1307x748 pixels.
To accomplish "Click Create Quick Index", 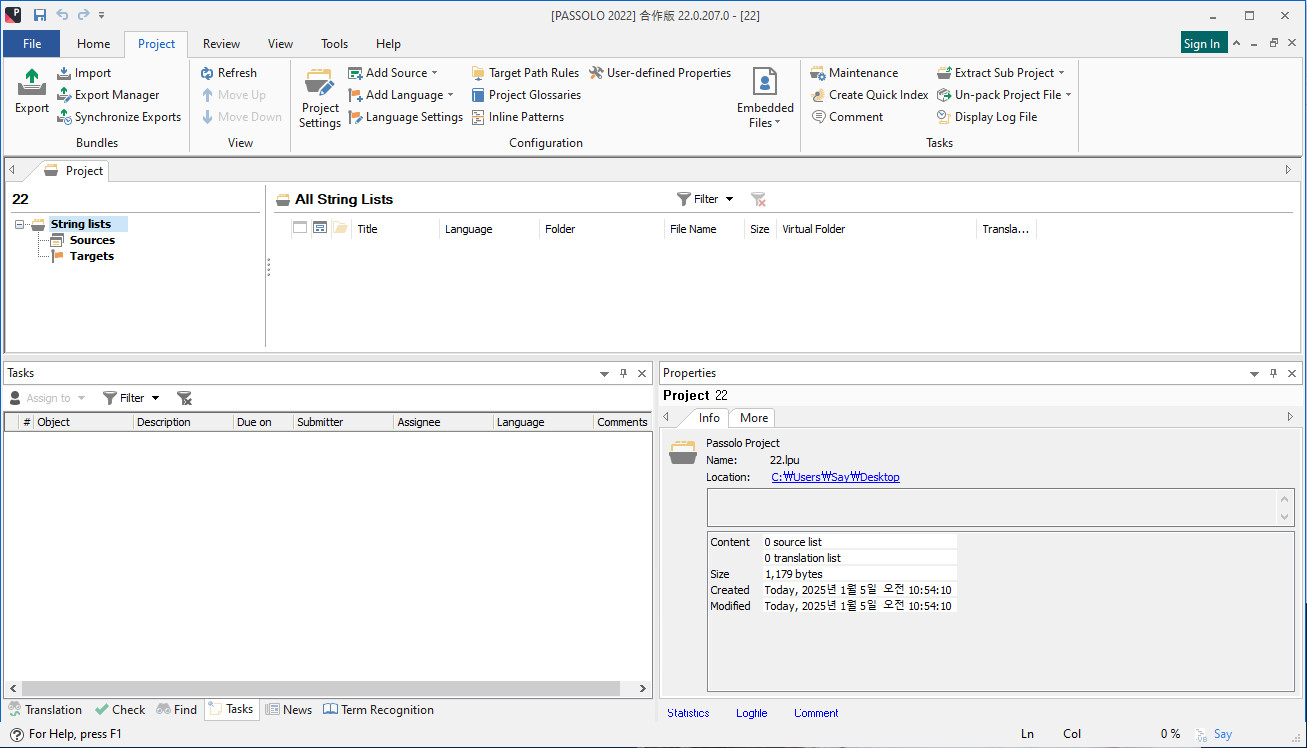I will [x=869, y=95].
